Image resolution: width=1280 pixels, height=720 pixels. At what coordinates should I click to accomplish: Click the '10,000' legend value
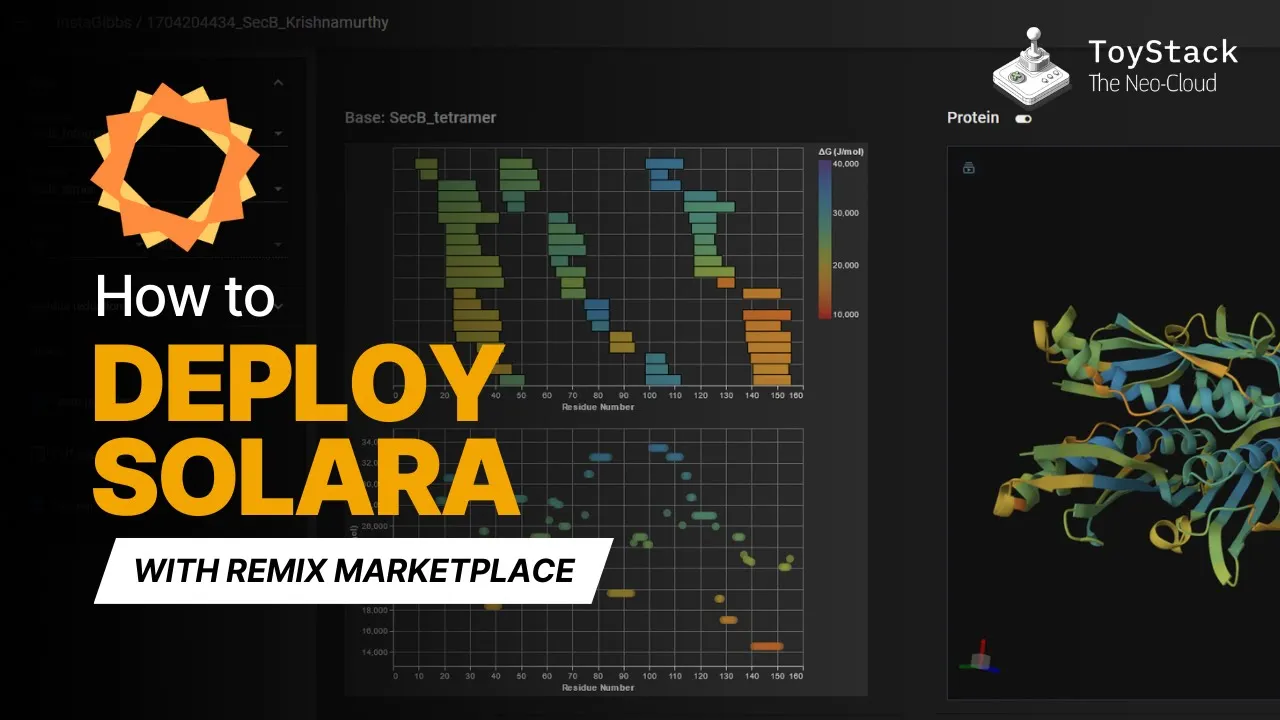coord(846,314)
